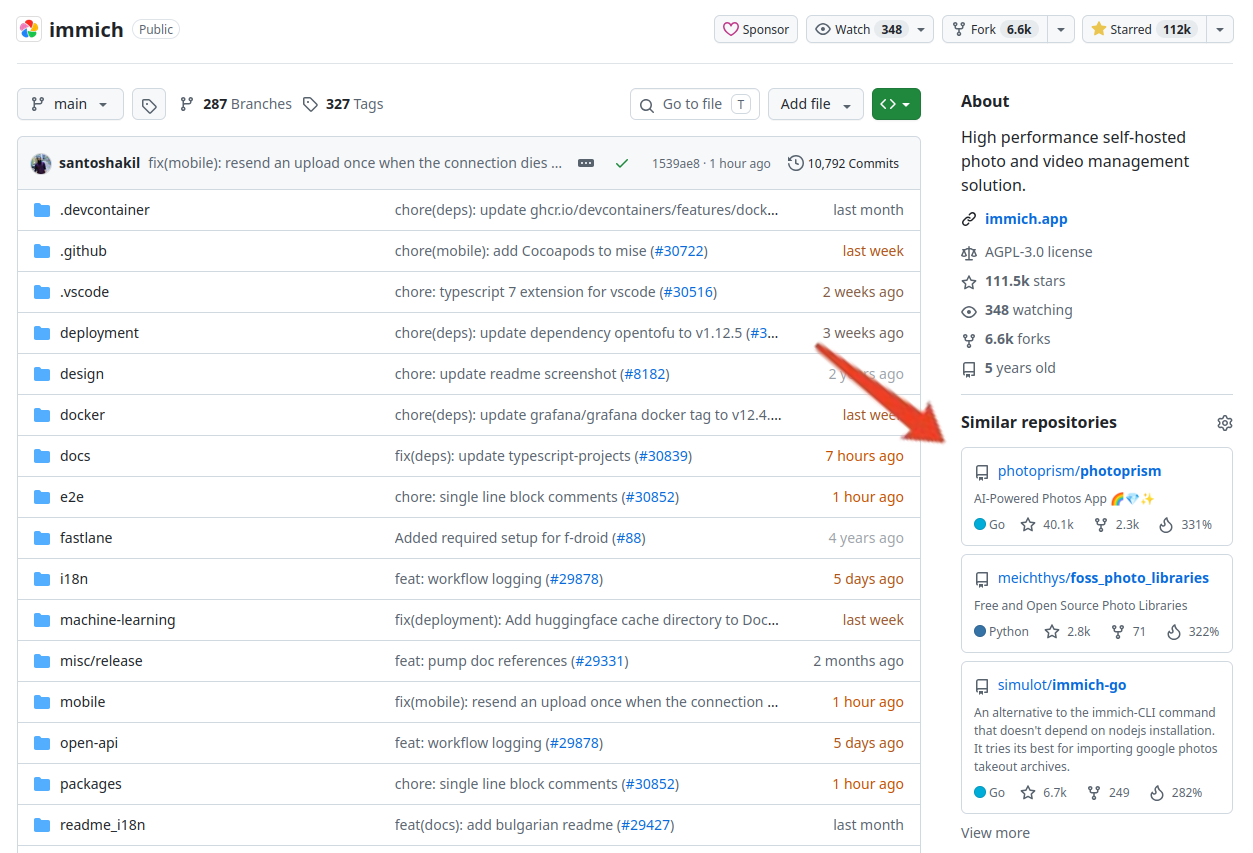Open the .vscode folder
This screenshot has width=1253, height=853.
84,292
